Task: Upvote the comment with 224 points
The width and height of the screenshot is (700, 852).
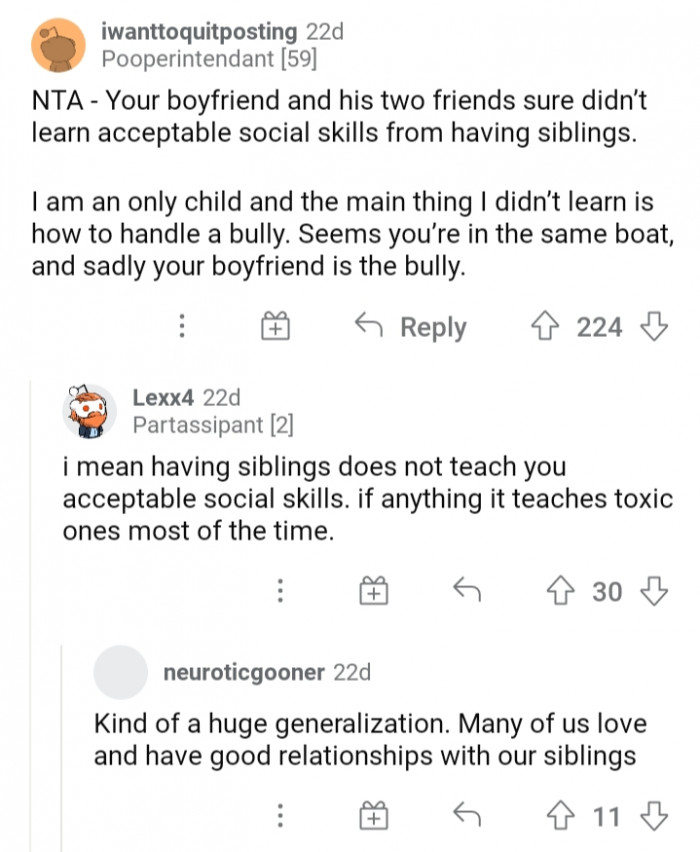Action: click(x=544, y=327)
